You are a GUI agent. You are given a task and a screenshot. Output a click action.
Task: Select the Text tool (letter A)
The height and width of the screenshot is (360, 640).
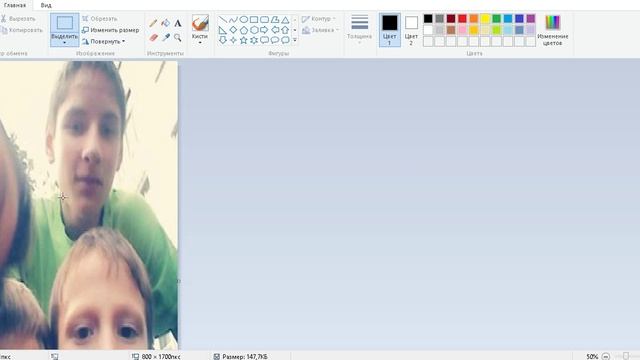click(178, 23)
